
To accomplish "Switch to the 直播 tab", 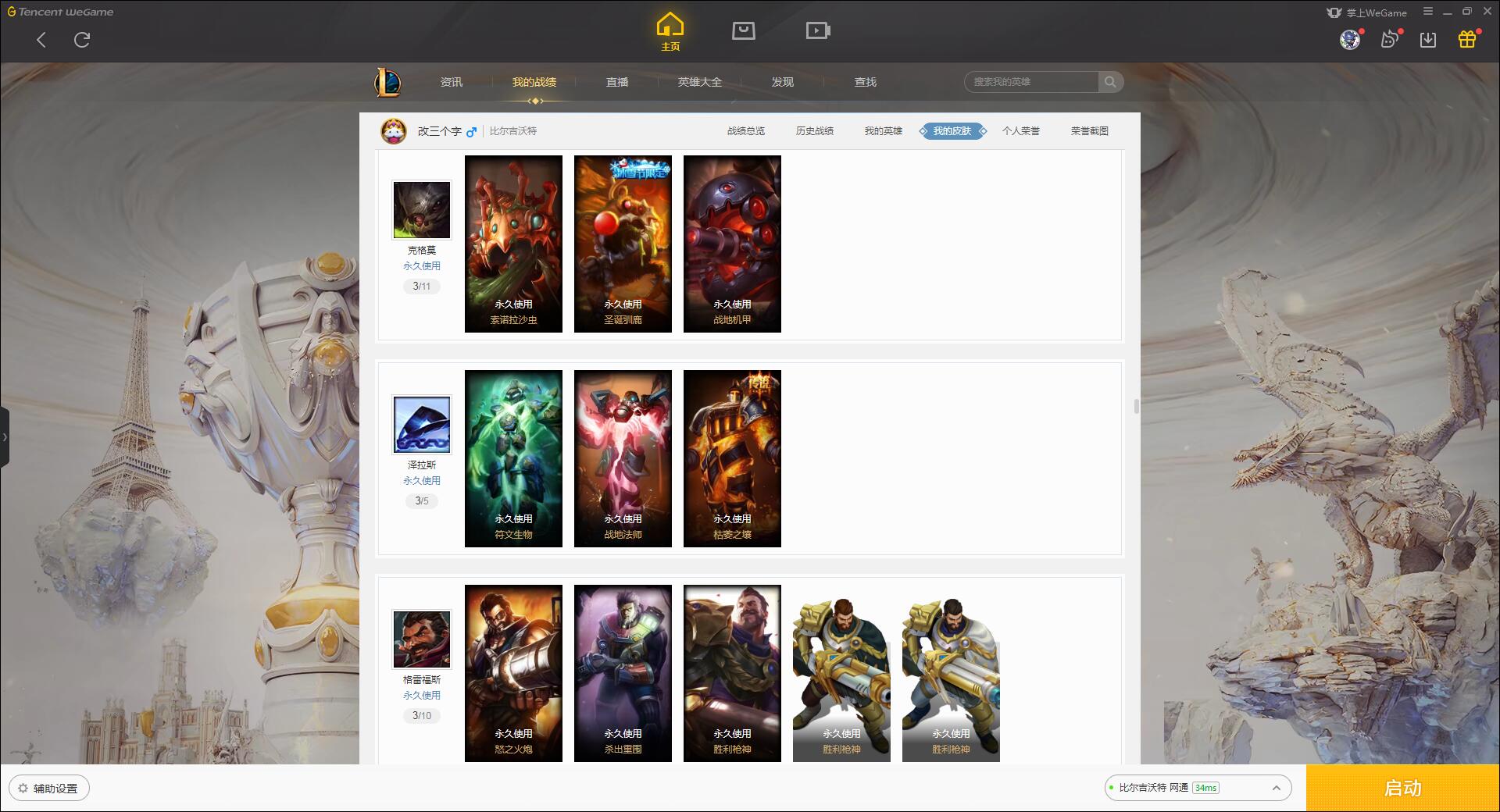I will click(x=617, y=82).
